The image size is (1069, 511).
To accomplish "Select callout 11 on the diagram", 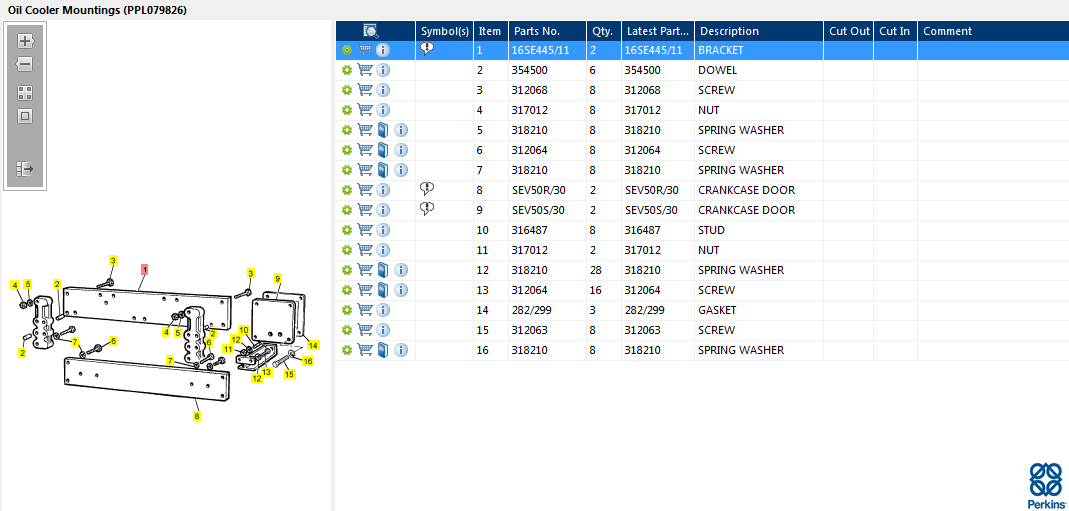I will pyautogui.click(x=228, y=349).
